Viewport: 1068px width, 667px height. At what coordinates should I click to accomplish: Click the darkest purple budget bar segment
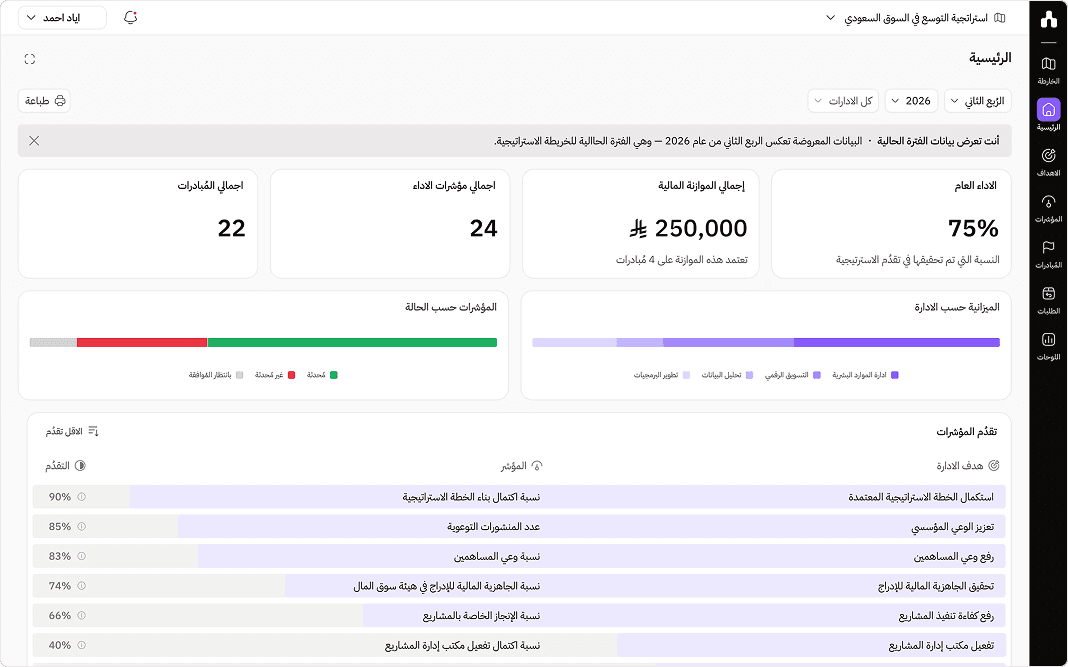coord(896,343)
